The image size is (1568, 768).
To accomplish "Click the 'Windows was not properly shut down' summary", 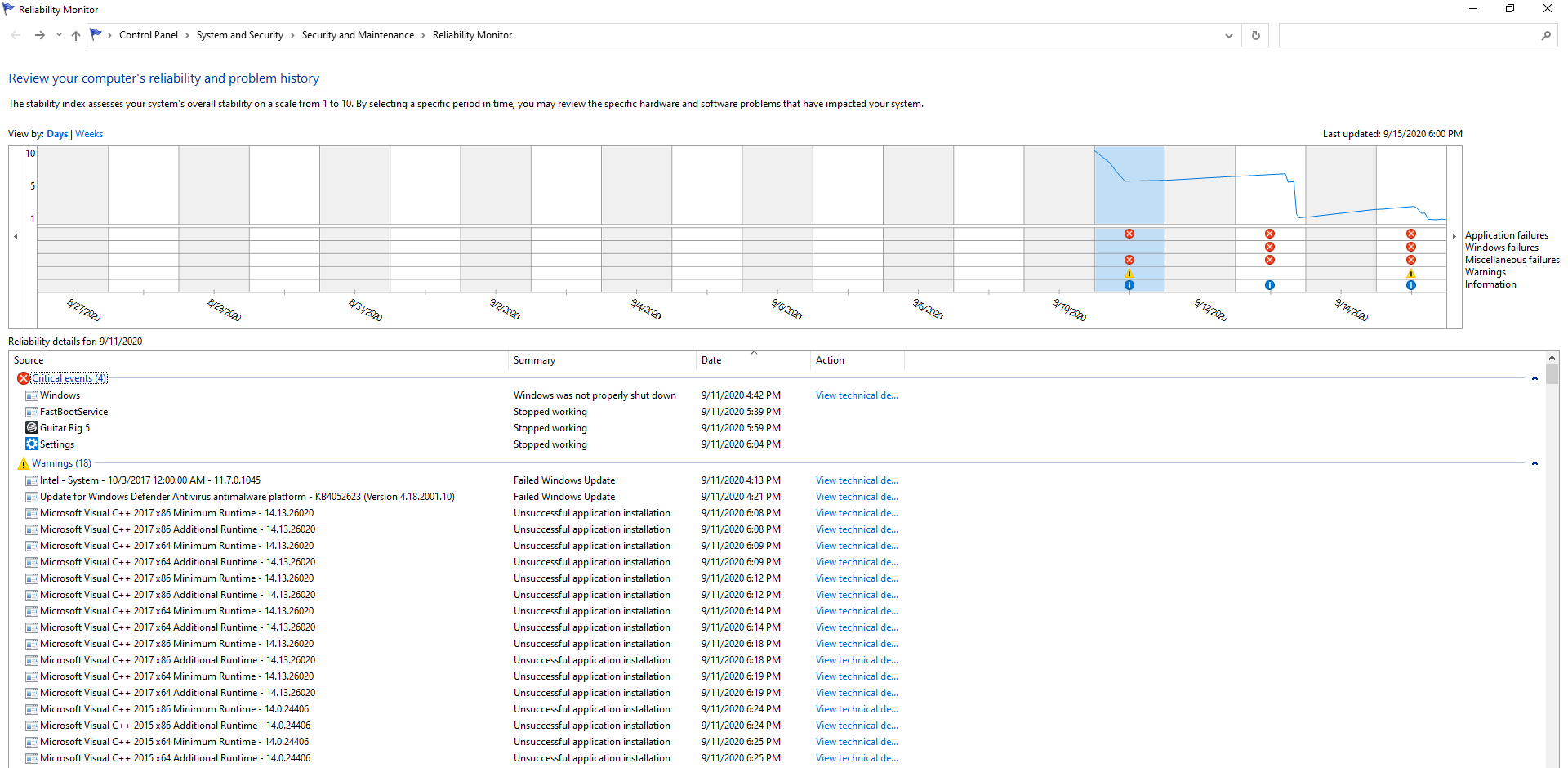I will [595, 395].
